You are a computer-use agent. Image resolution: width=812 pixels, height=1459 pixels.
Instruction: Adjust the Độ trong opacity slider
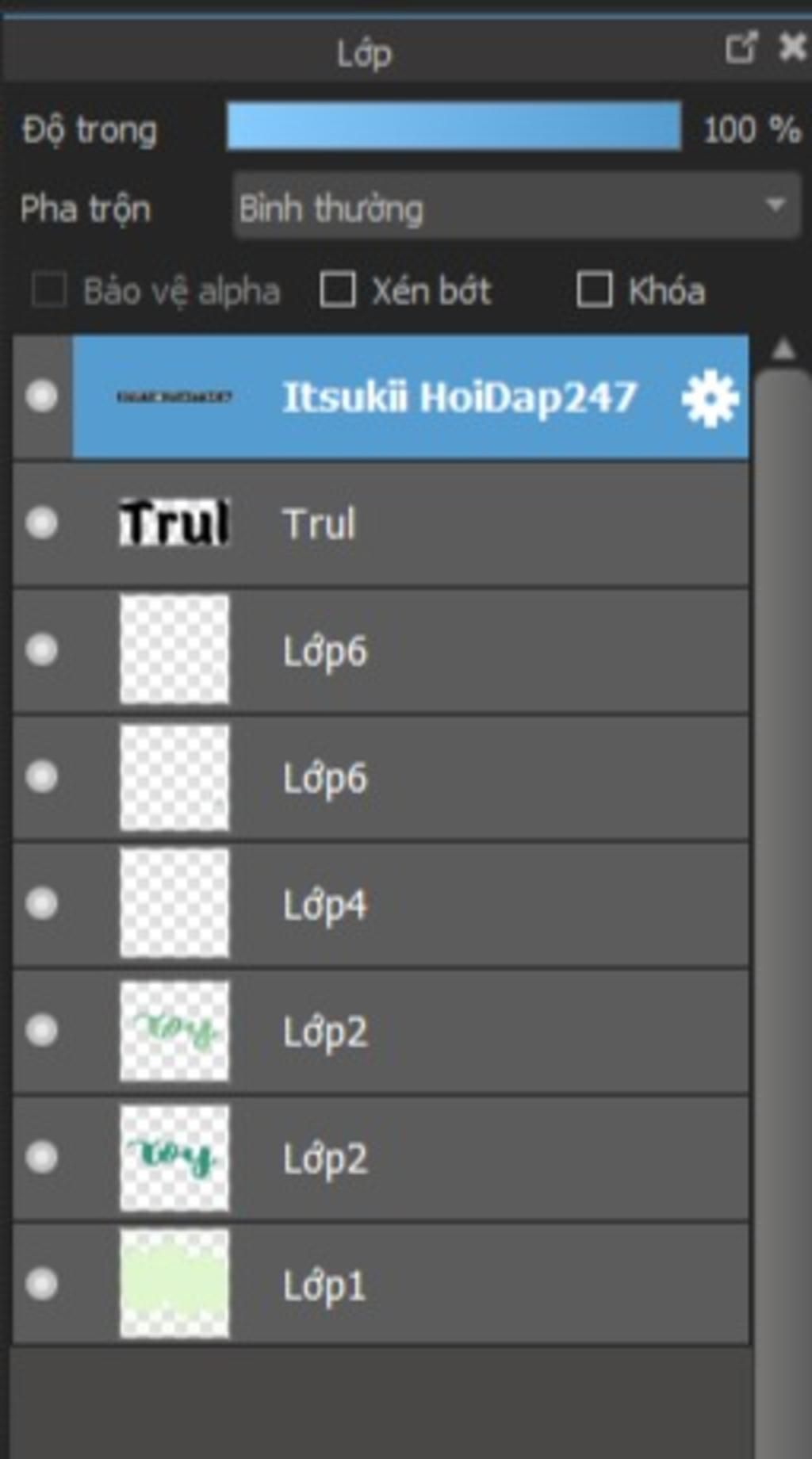pos(454,126)
